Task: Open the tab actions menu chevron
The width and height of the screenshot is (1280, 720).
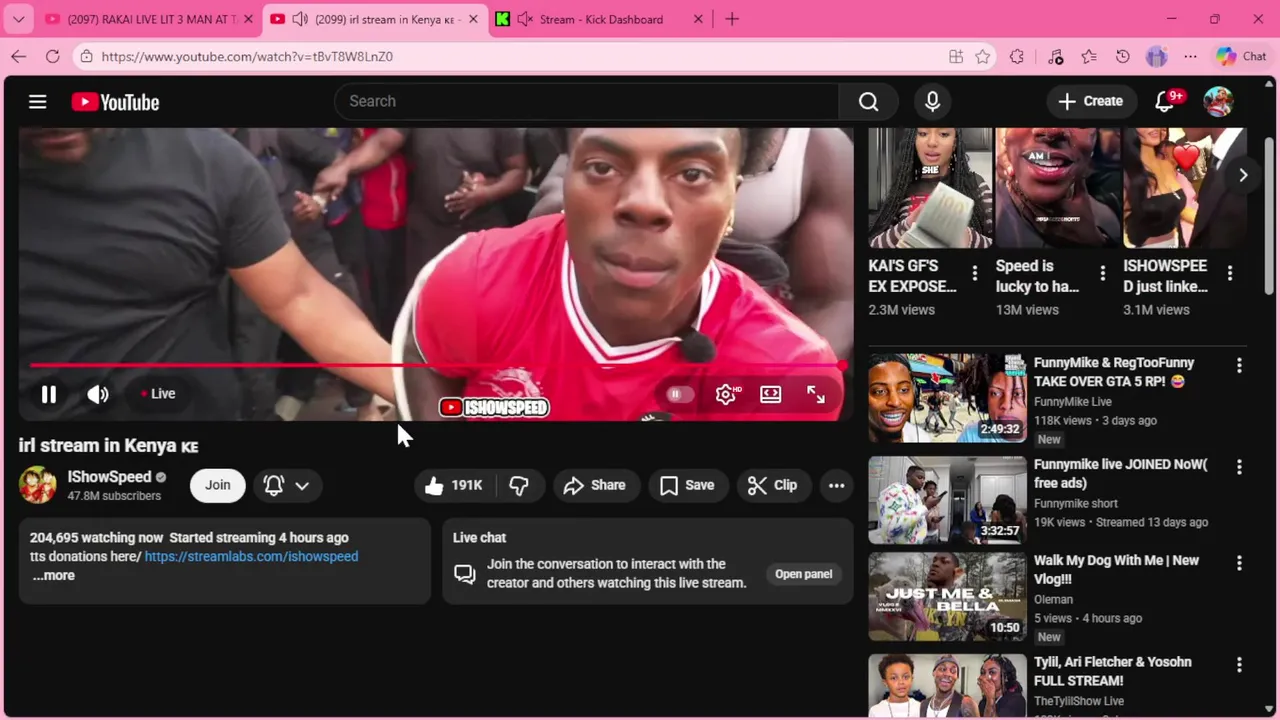Action: pyautogui.click(x=18, y=19)
